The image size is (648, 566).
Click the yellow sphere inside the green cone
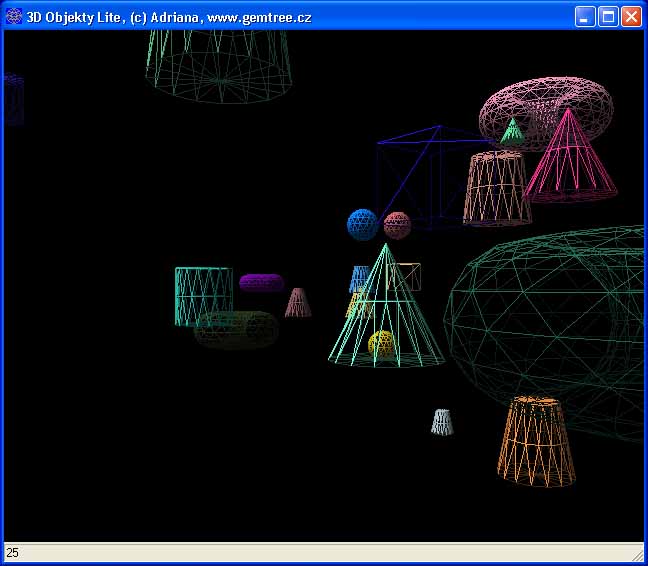382,344
